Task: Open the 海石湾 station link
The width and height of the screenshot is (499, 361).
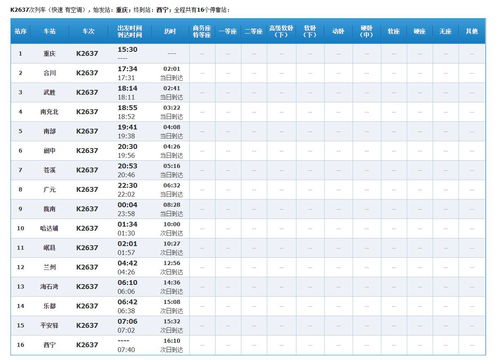Action: pos(49,286)
